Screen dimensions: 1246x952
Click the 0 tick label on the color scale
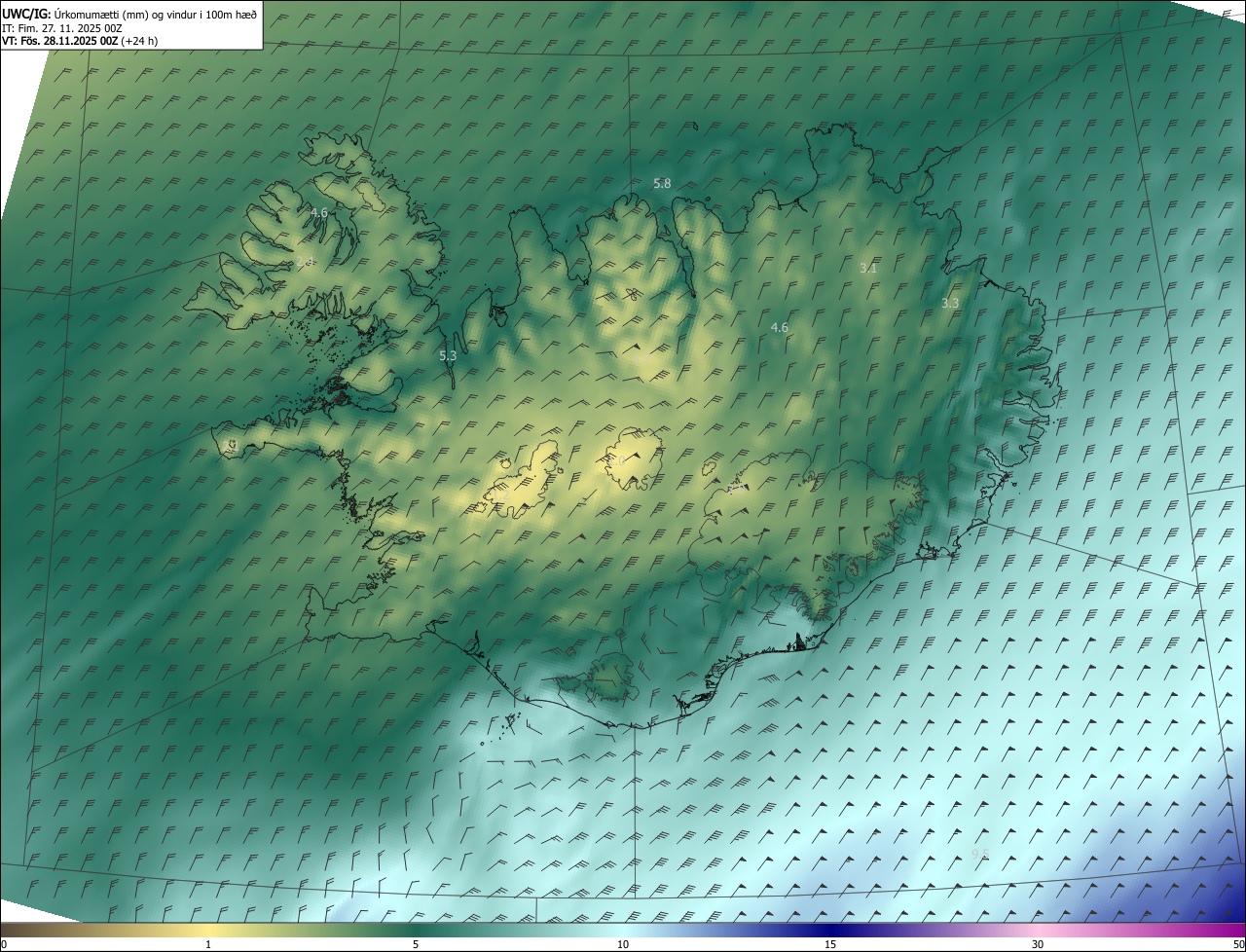pos(4,944)
